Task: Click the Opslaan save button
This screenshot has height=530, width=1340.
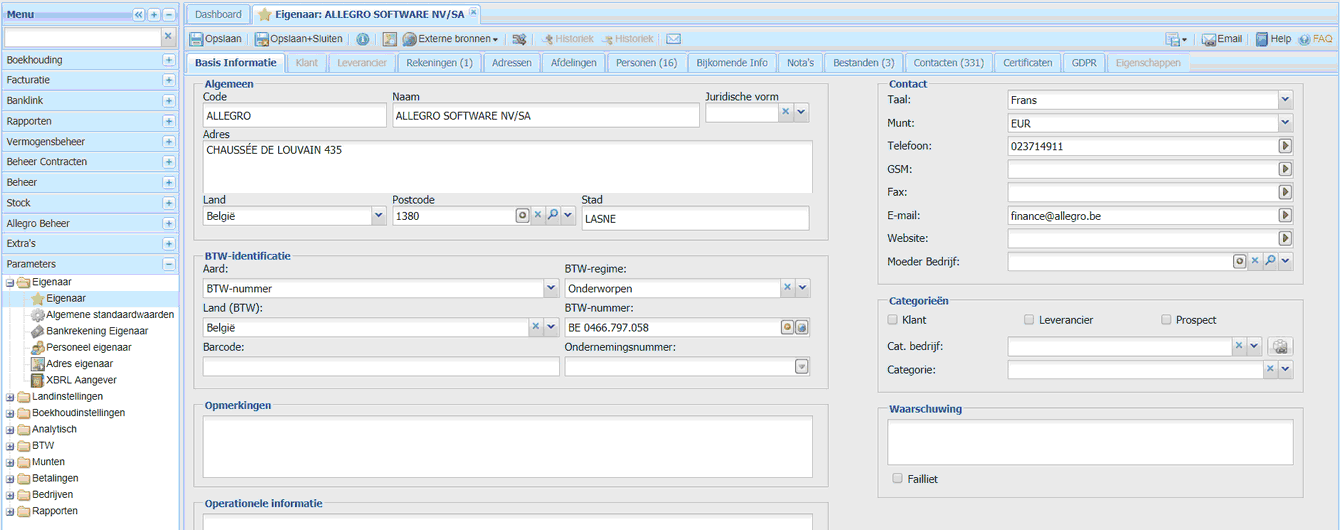Action: click(x=216, y=39)
